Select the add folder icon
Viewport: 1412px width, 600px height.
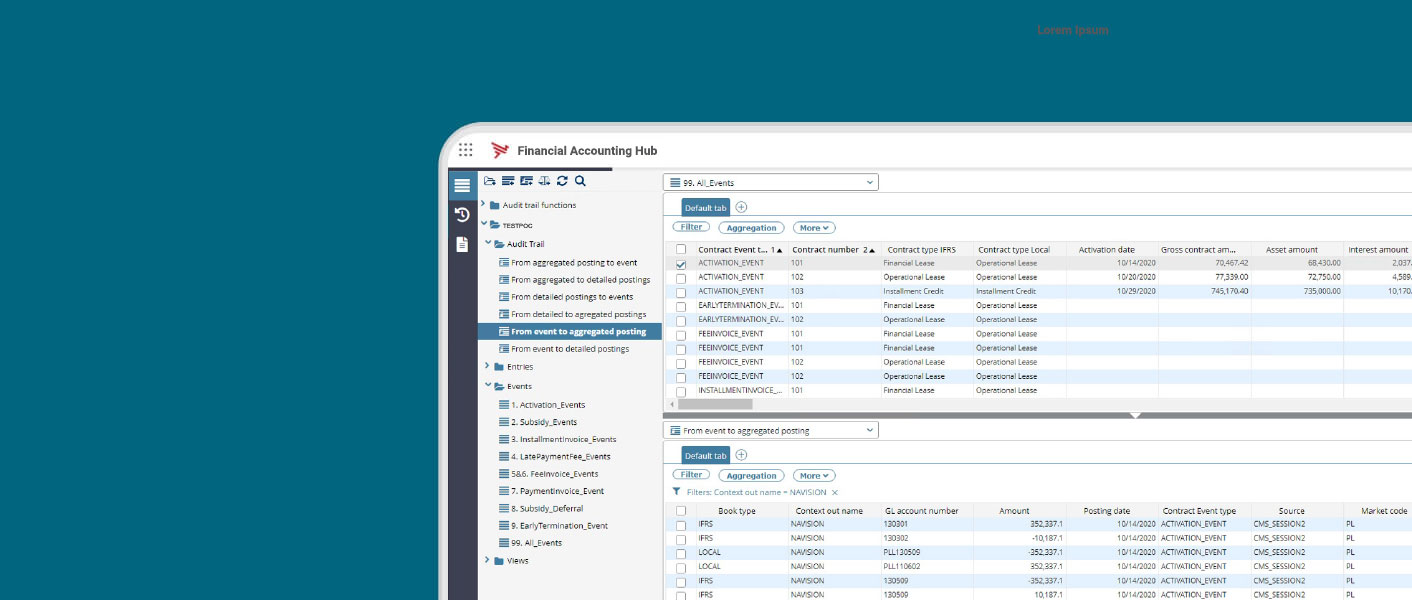(x=489, y=181)
